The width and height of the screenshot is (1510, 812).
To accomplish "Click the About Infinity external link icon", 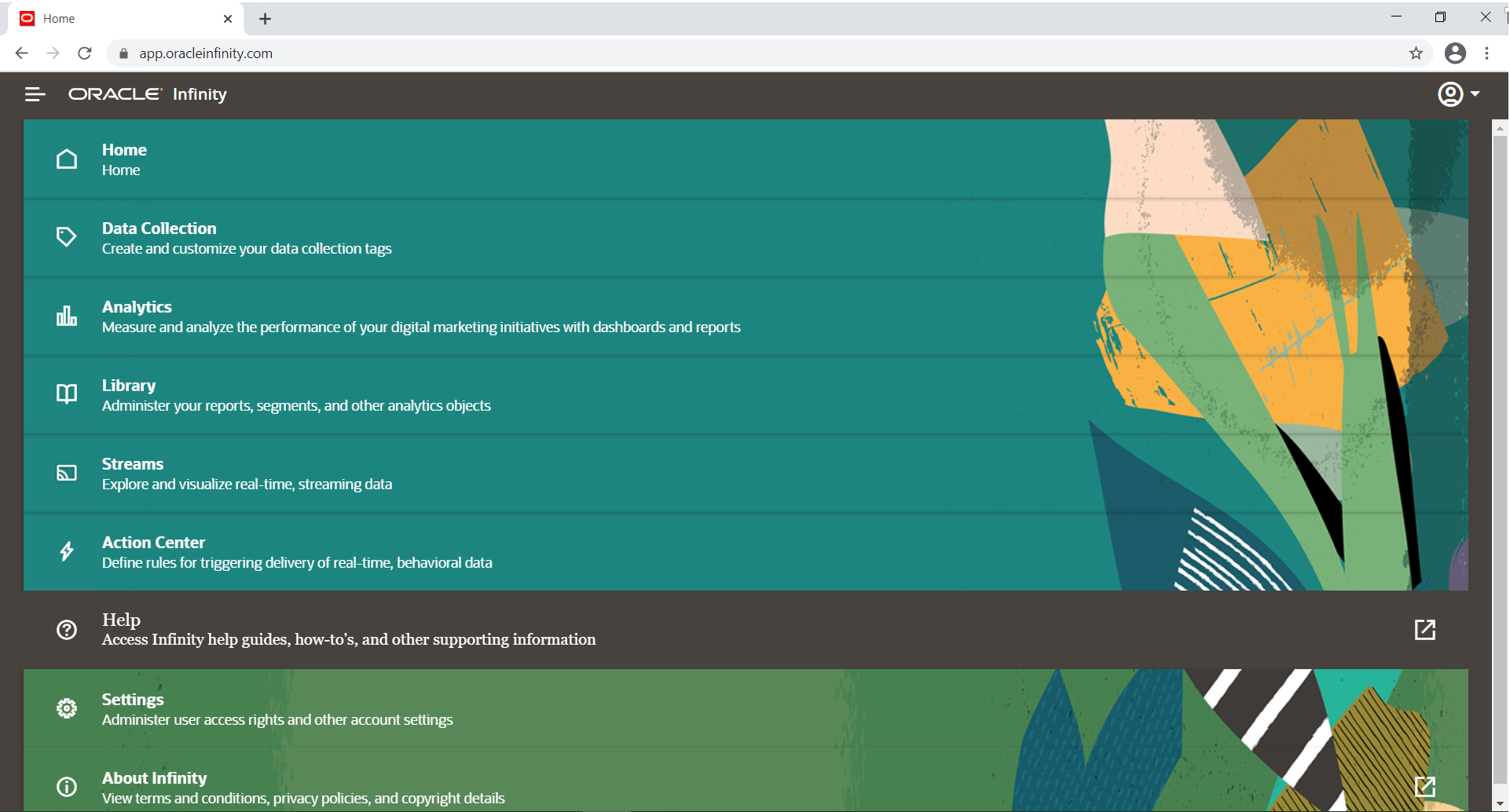I will (x=1425, y=787).
